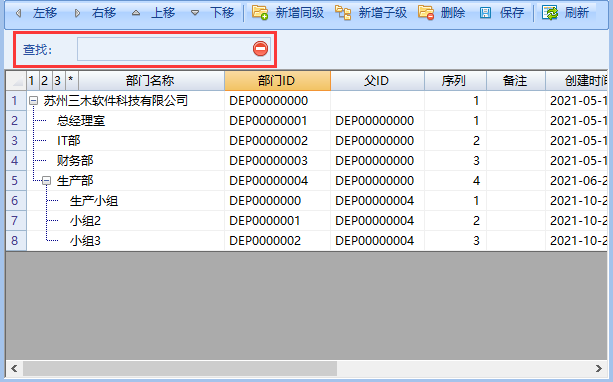Click the 删除 folder delete icon

426,13
